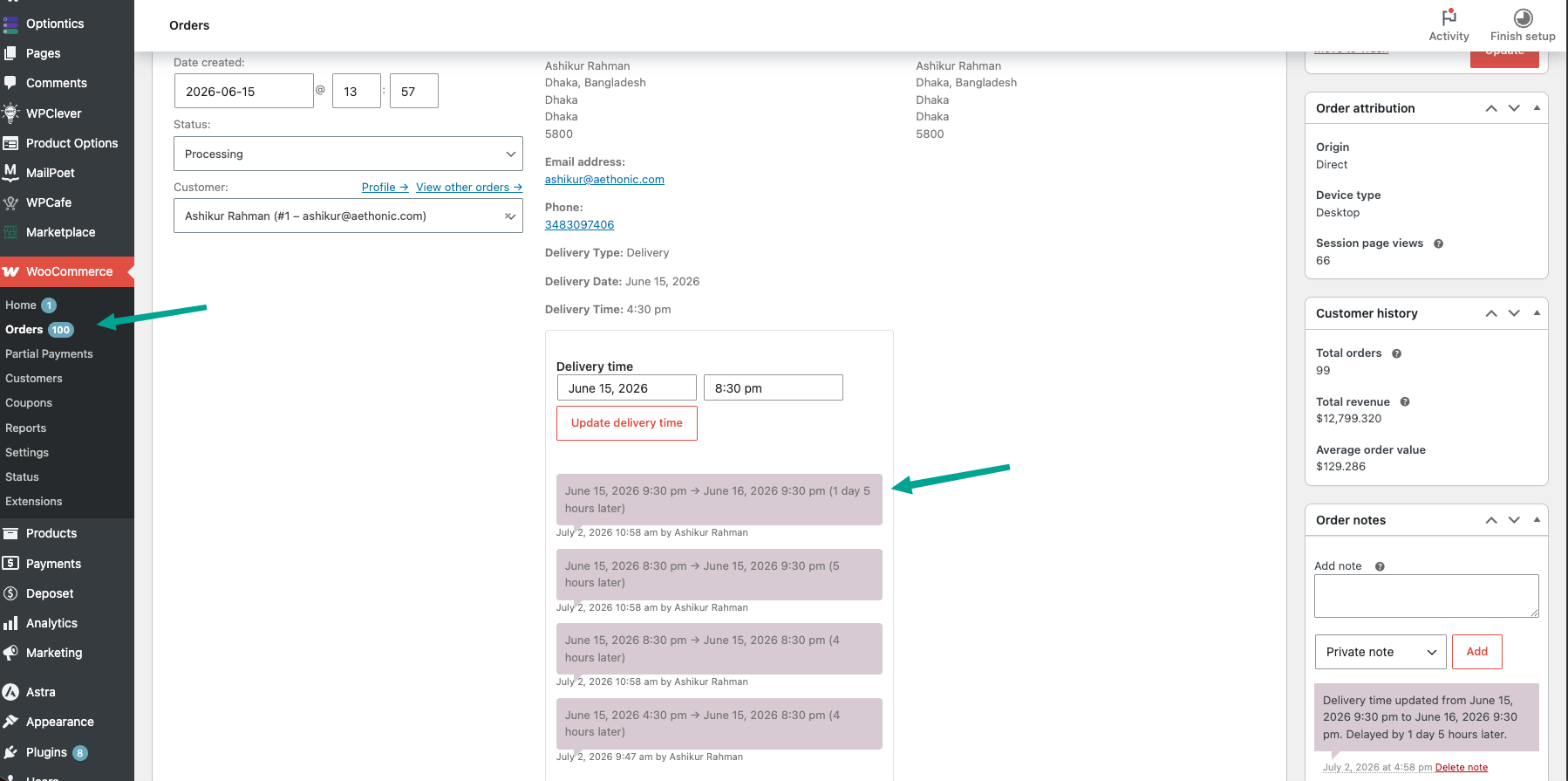Click Update delivery time button
The width and height of the screenshot is (1568, 781).
click(x=627, y=423)
